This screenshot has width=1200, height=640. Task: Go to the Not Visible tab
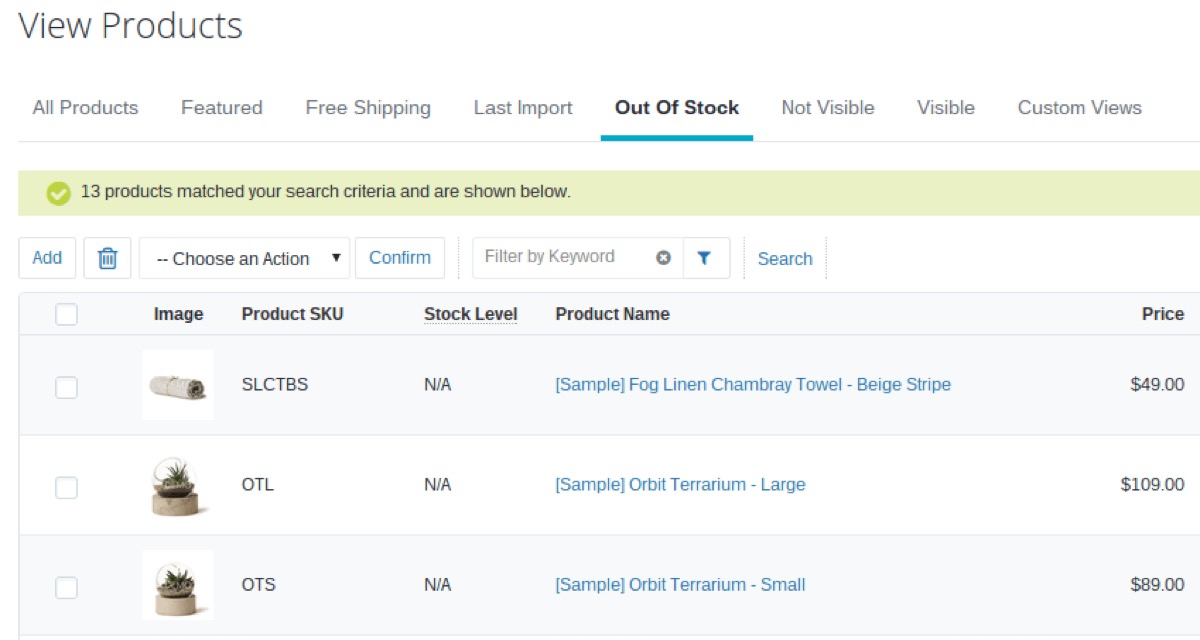pos(827,108)
